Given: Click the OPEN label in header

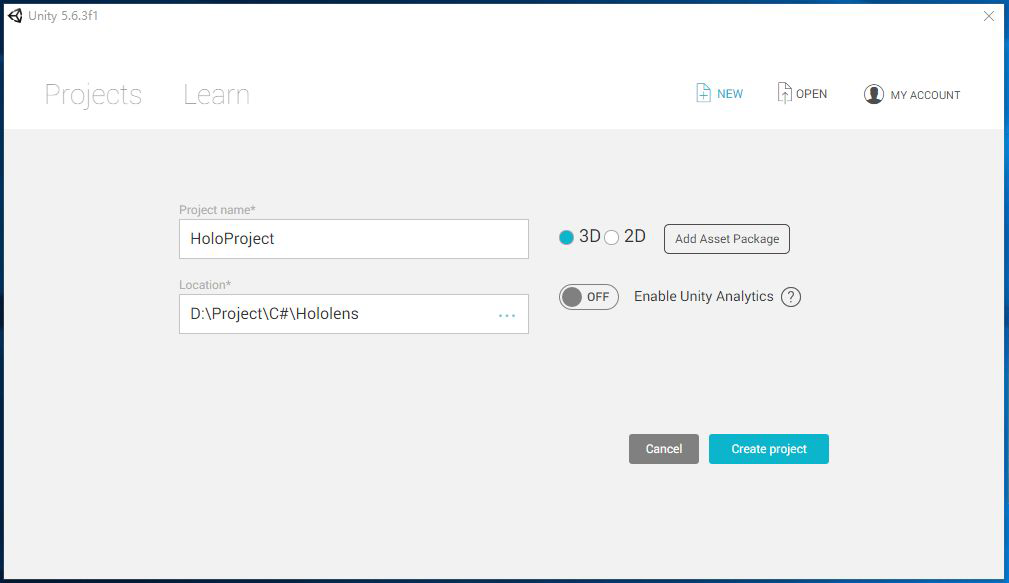Looking at the screenshot, I should point(811,94).
